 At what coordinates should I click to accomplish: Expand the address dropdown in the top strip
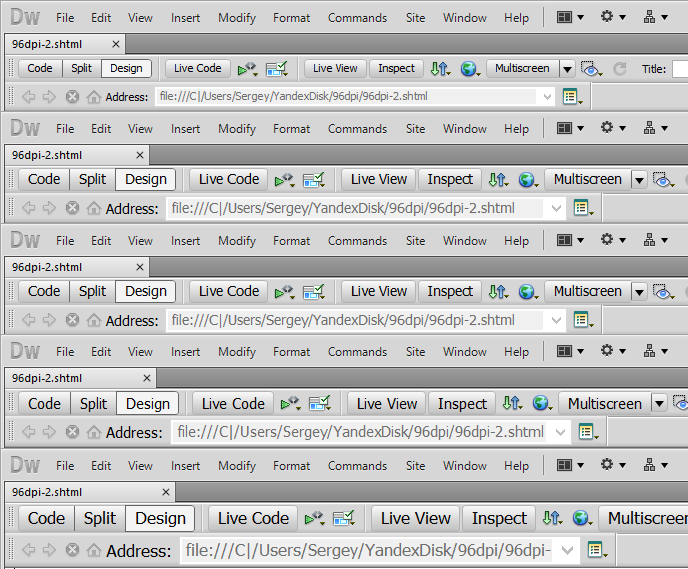547,97
